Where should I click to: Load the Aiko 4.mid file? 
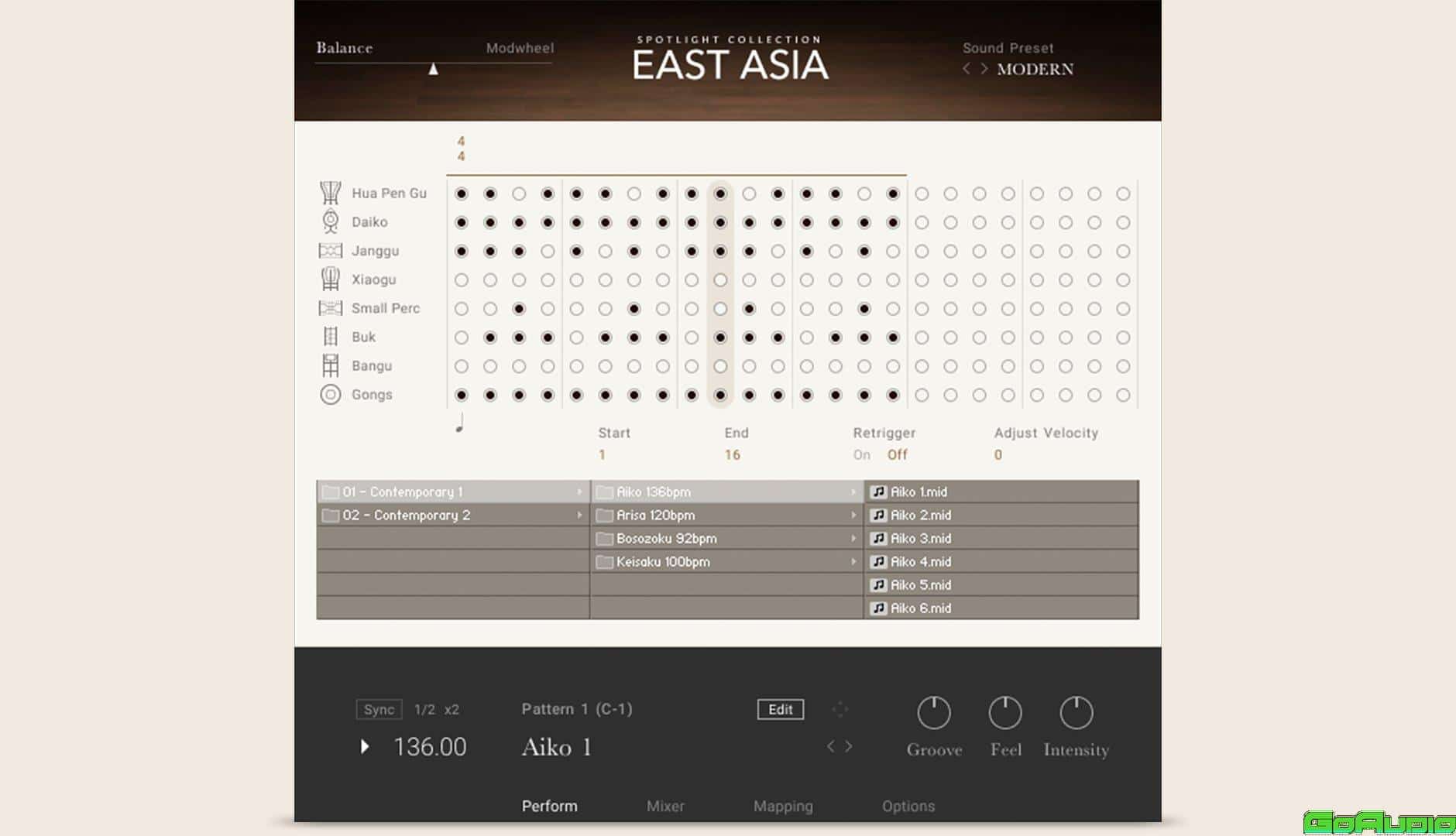920,562
